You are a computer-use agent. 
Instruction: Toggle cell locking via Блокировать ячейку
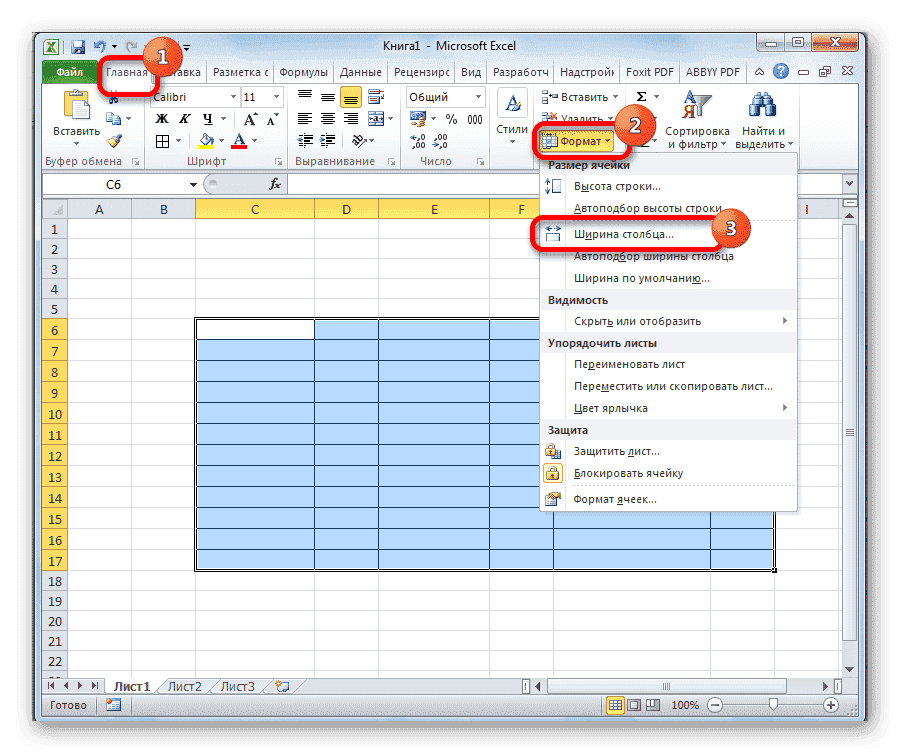coord(627,473)
